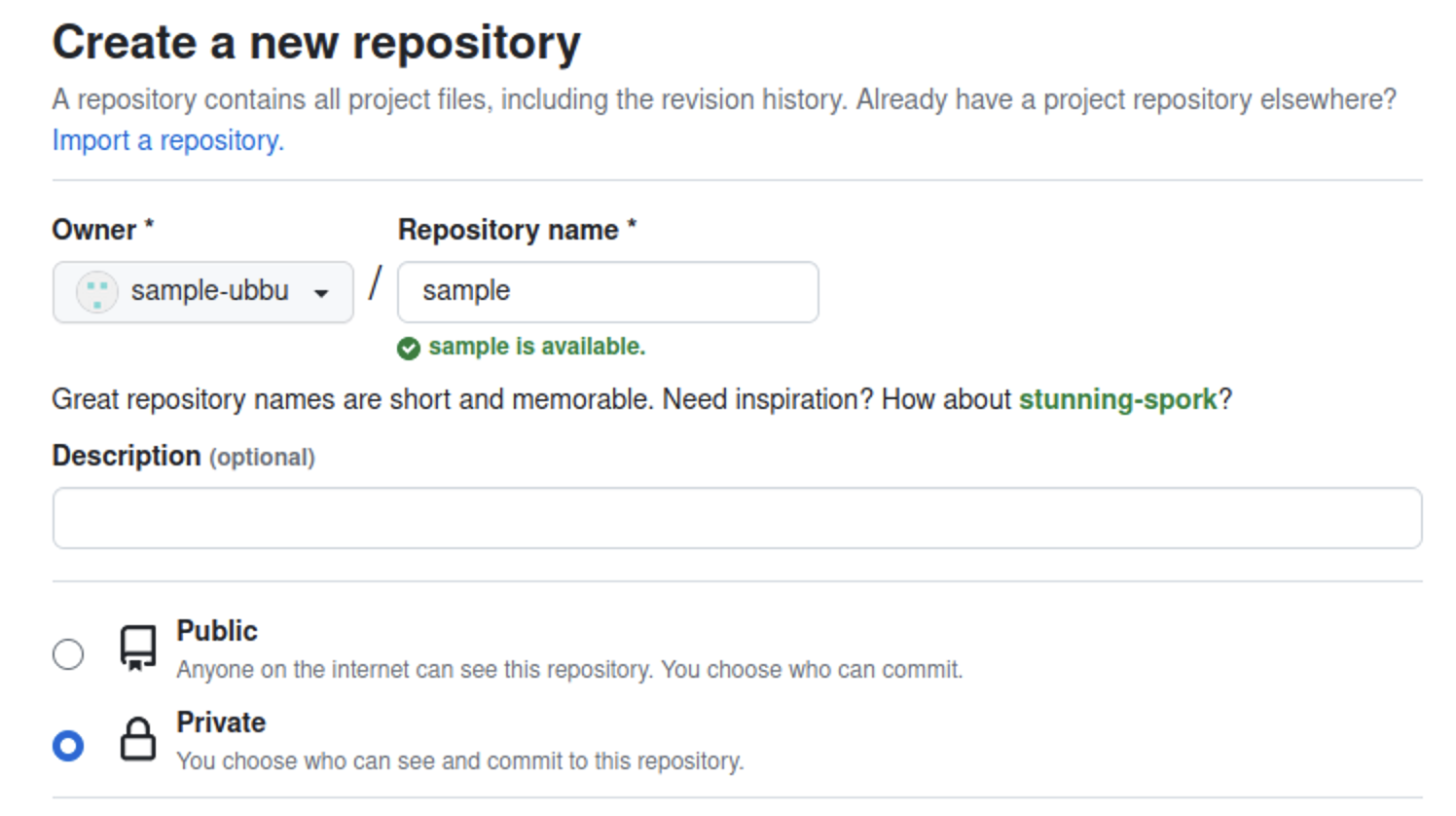Image resolution: width=1456 pixels, height=816 pixels.
Task: Select the Private radio button
Action: (68, 745)
